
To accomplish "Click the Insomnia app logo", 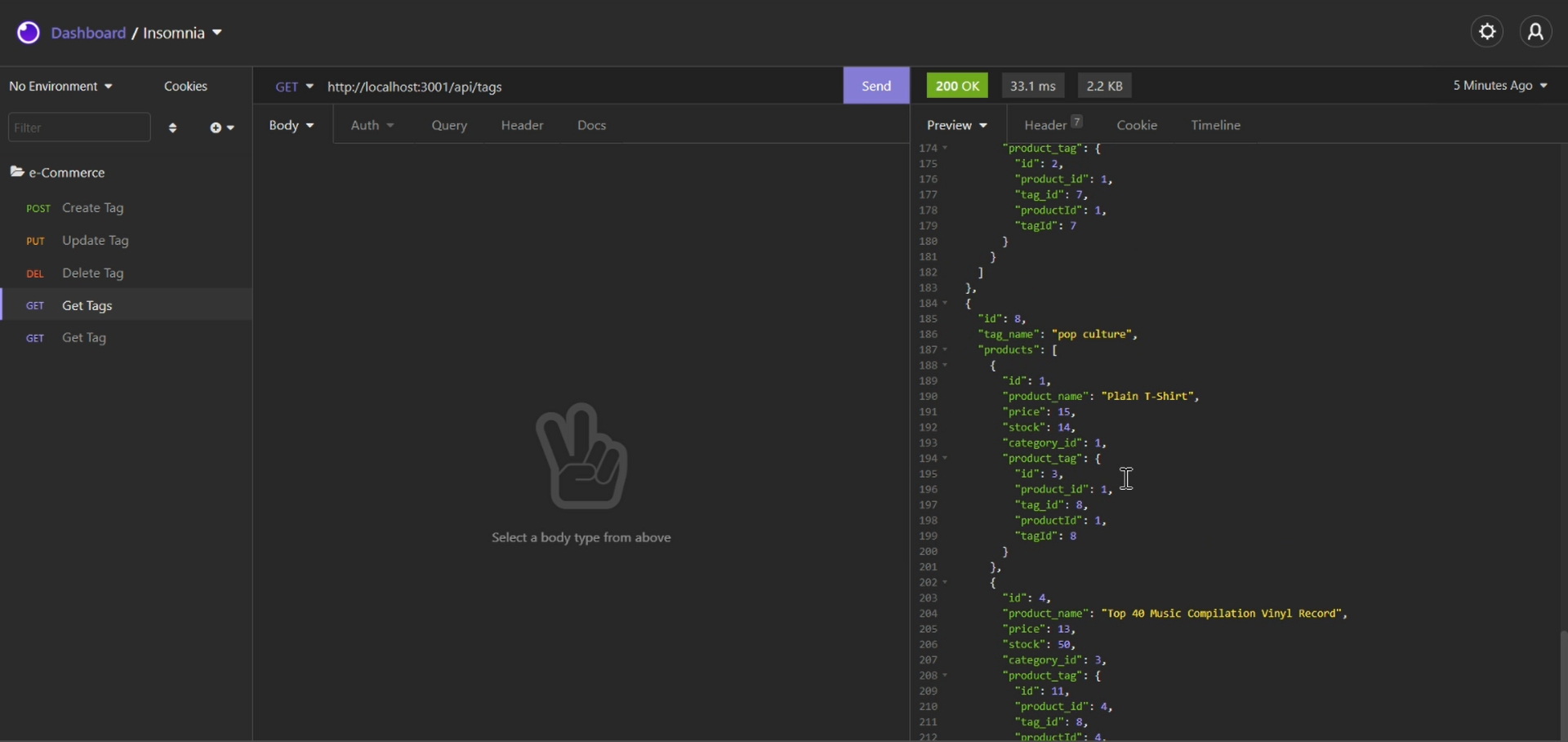I will 28,32.
